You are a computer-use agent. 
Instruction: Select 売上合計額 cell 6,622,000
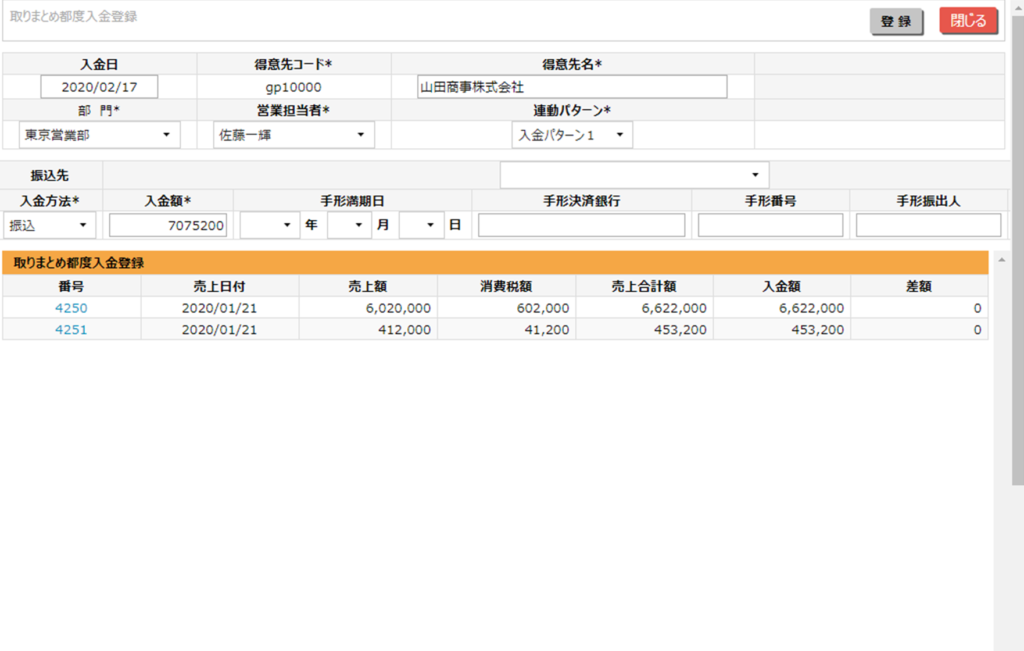[x=644, y=308]
